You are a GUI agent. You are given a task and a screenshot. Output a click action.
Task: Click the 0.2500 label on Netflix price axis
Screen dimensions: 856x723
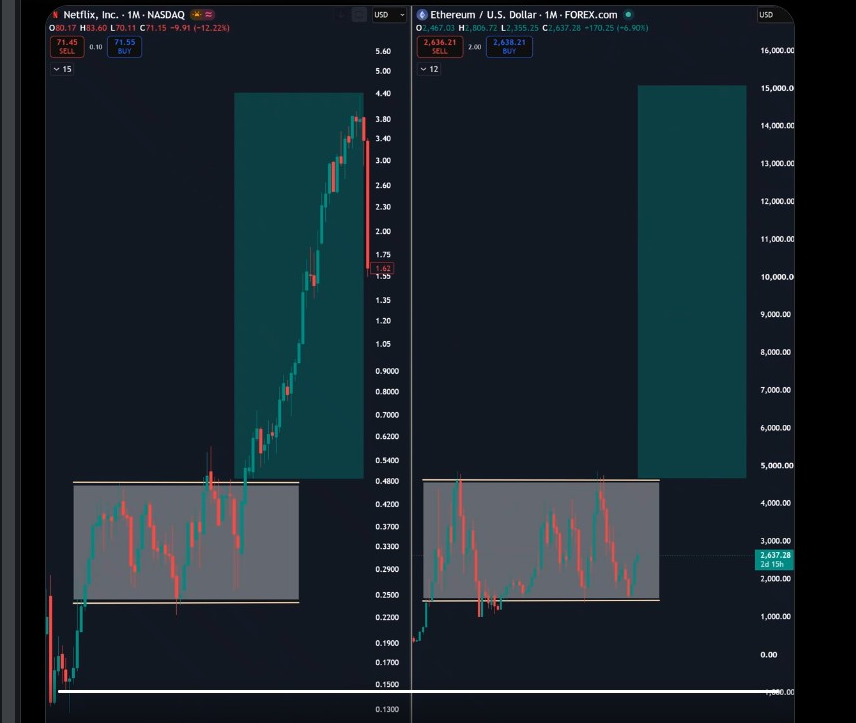(x=387, y=595)
